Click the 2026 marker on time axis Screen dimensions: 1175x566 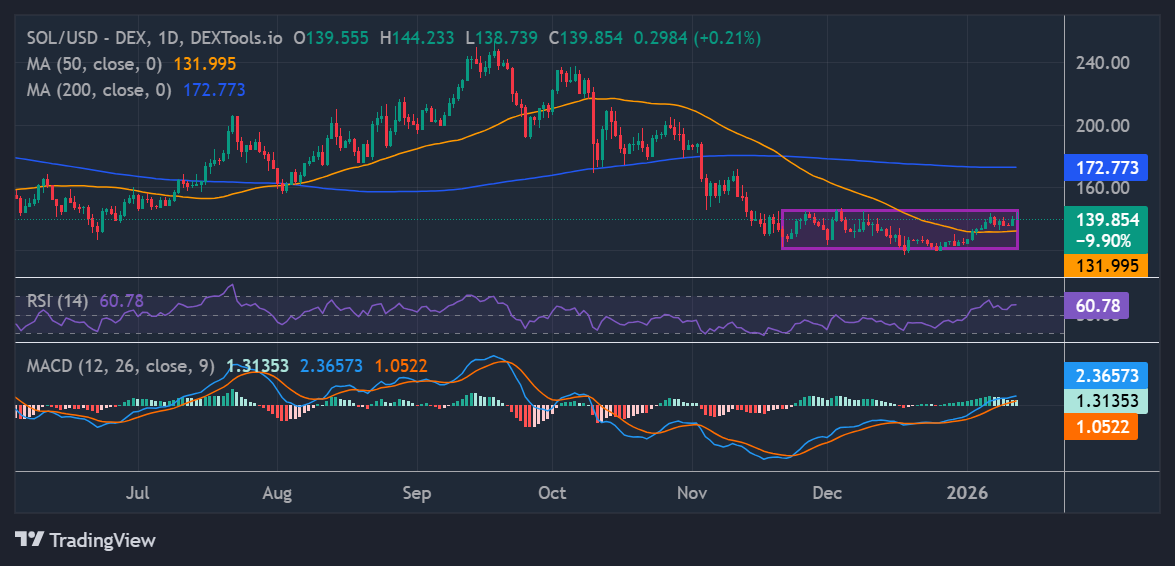pos(967,493)
